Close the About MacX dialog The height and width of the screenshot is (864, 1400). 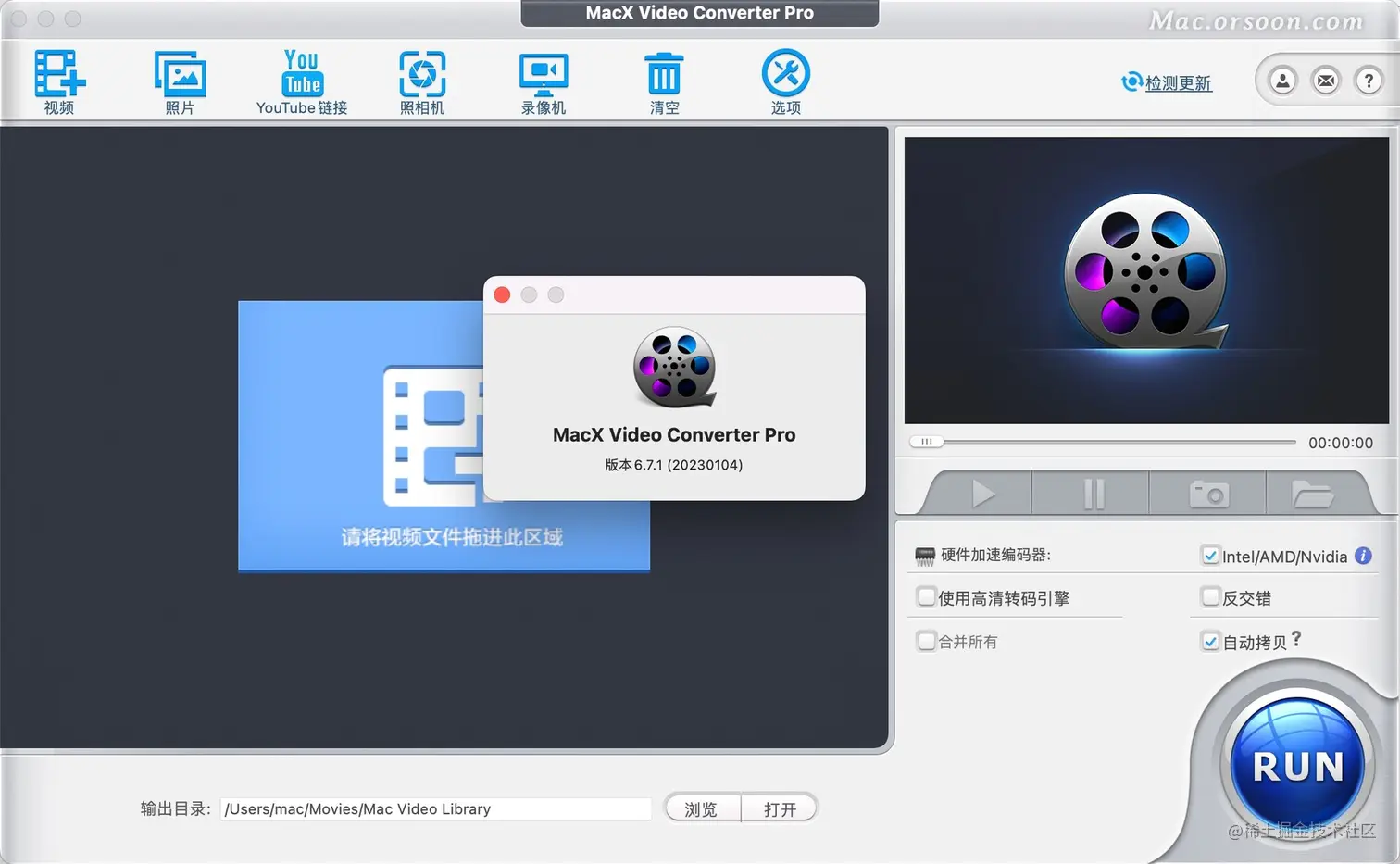click(x=502, y=294)
